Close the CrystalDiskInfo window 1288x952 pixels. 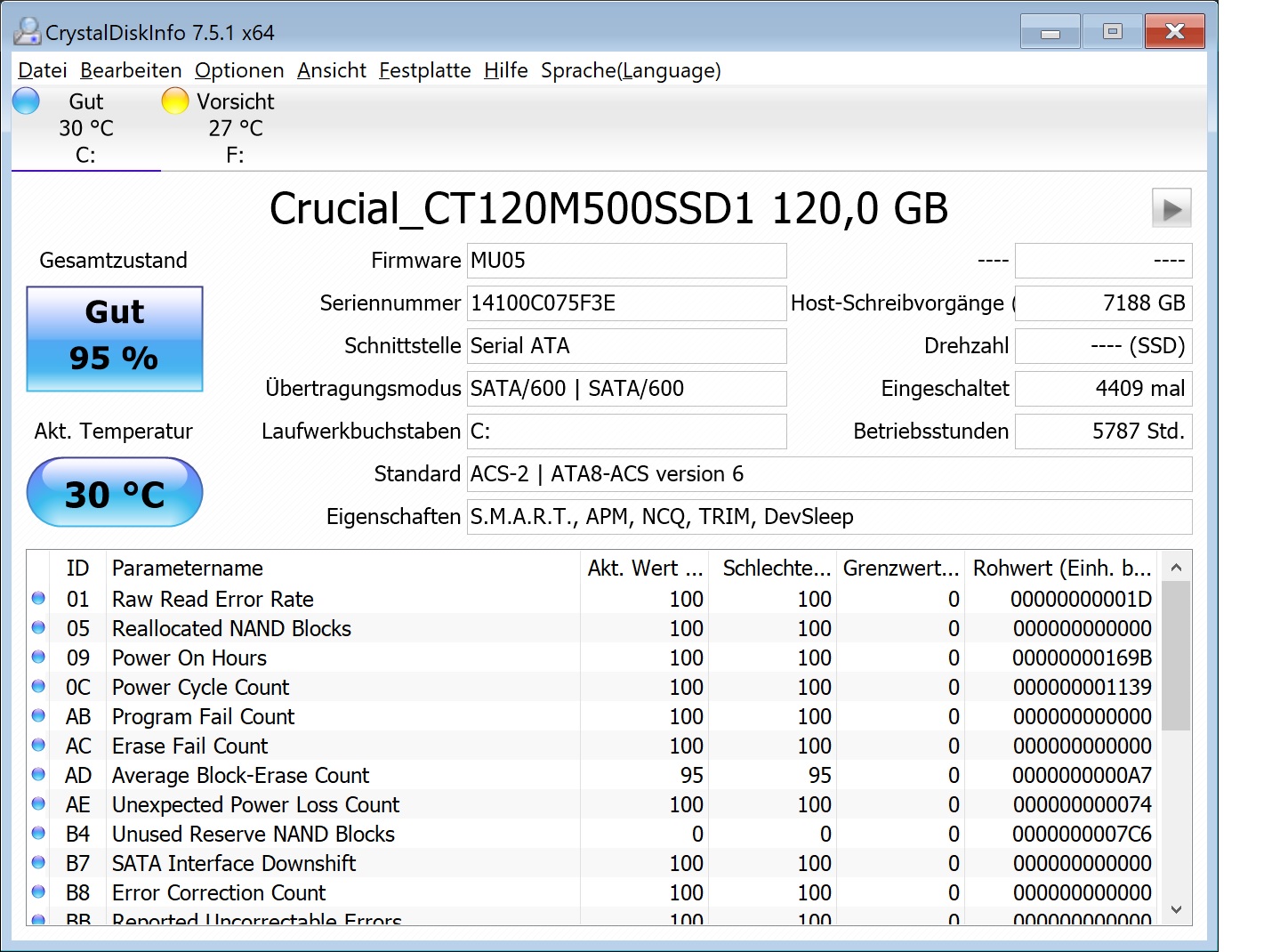click(1175, 32)
